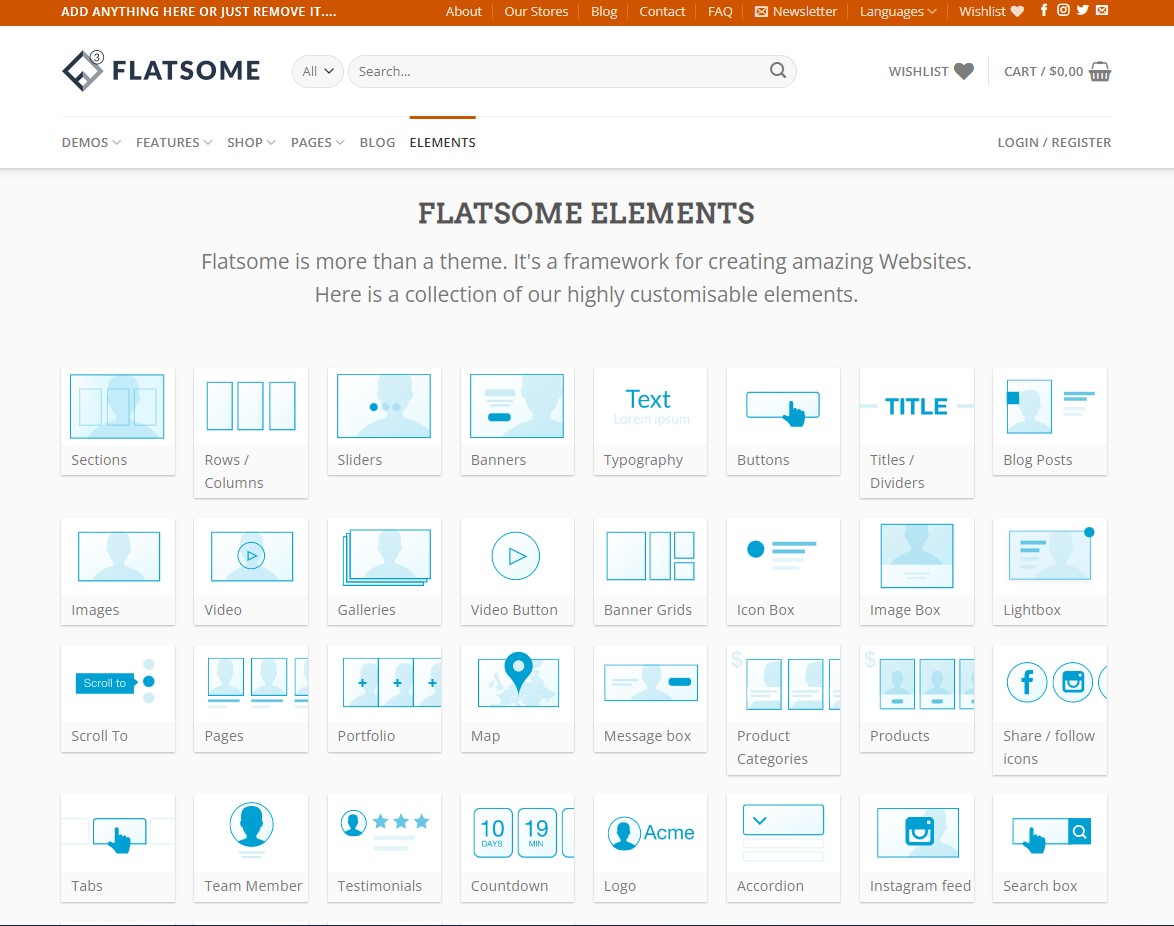Expand the Pages menu in the navigation bar
This screenshot has height=926, width=1174.
pyautogui.click(x=317, y=142)
